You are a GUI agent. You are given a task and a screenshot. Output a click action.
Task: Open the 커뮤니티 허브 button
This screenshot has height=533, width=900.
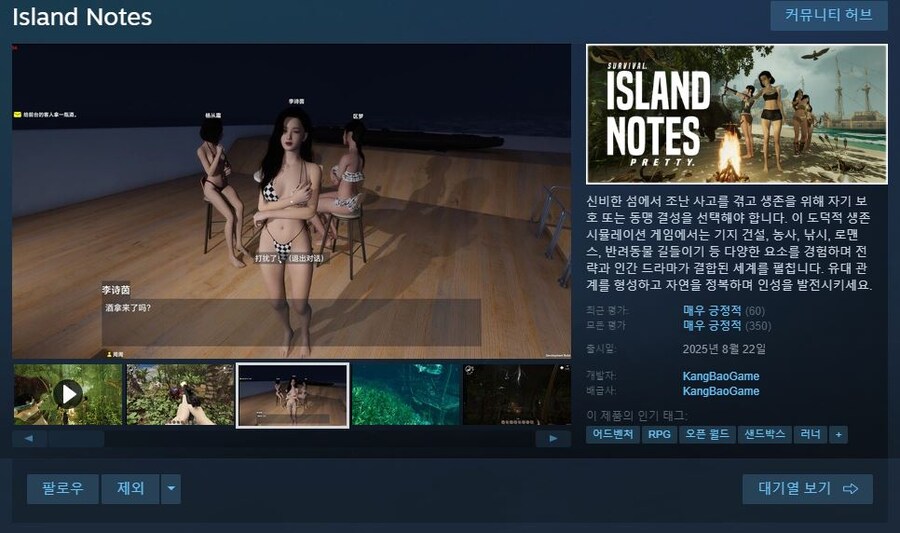pyautogui.click(x=828, y=16)
